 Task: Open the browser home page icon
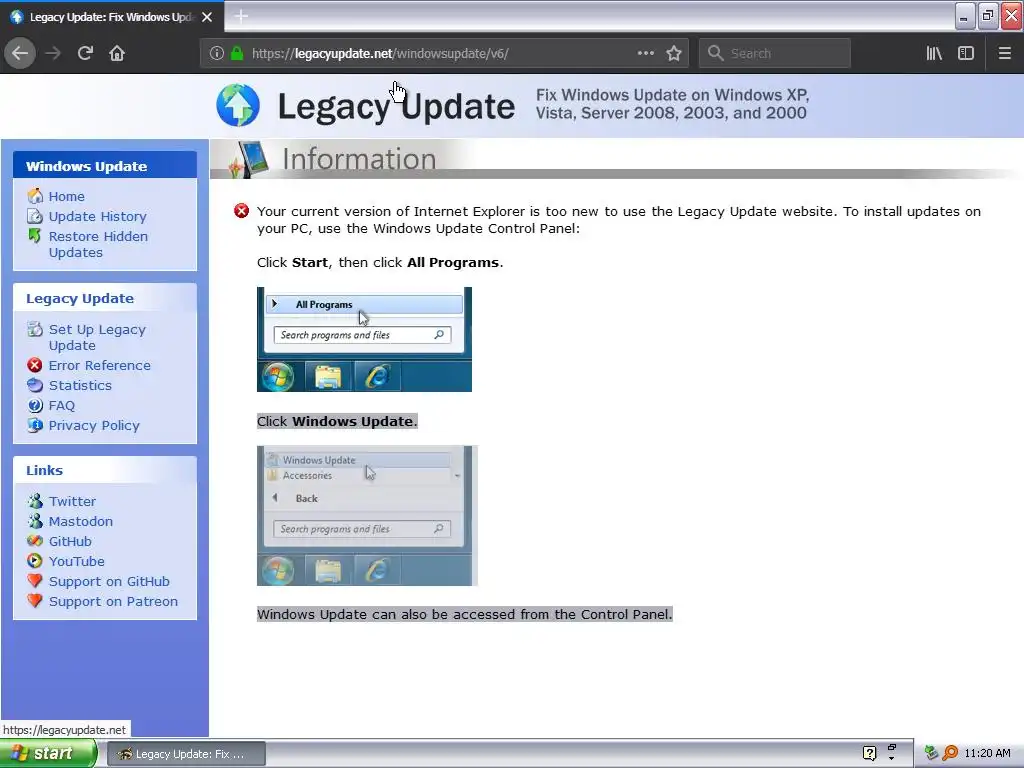coord(117,54)
